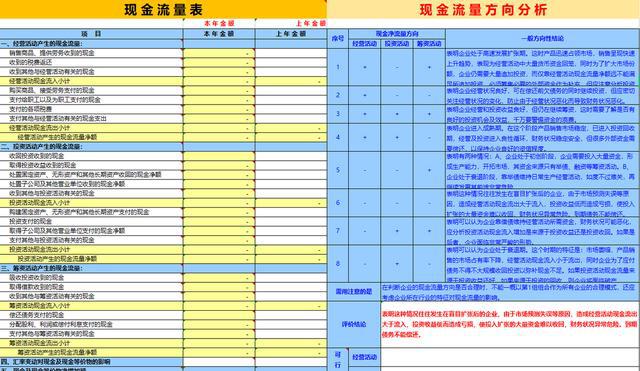Select '四、汇率变动对现金及现金等价物的影响' row
The image size is (640, 371).
[x=91, y=362]
